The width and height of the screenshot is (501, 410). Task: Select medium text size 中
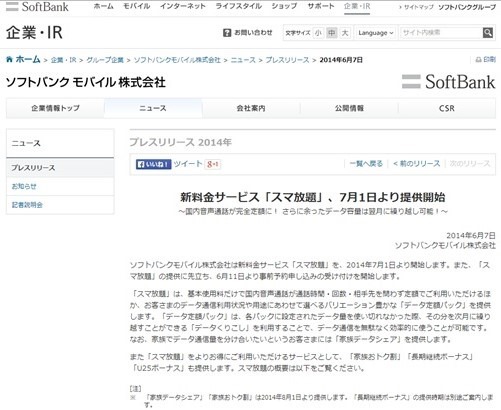point(332,33)
